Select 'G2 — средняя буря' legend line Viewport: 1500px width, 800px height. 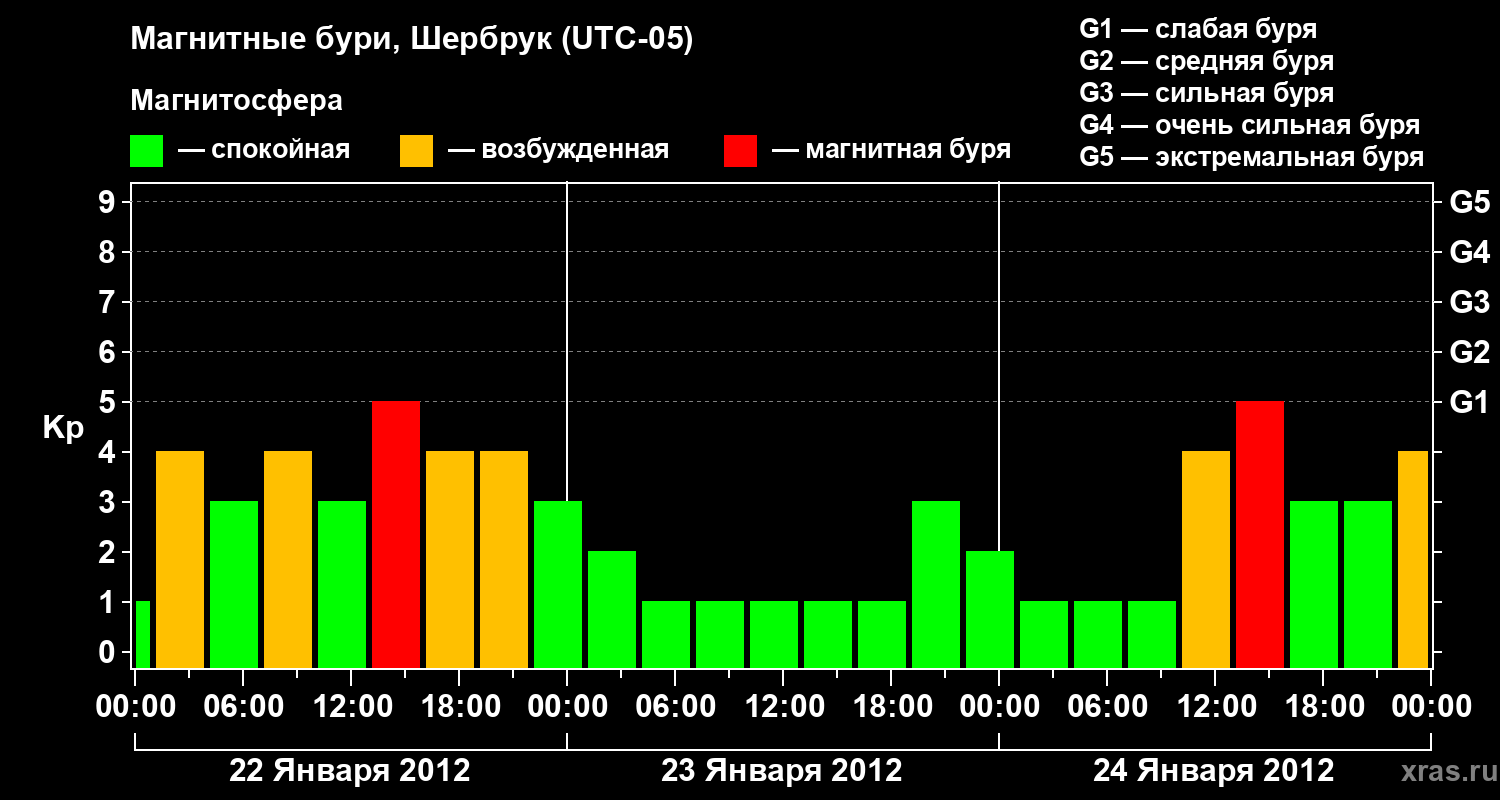point(1207,61)
